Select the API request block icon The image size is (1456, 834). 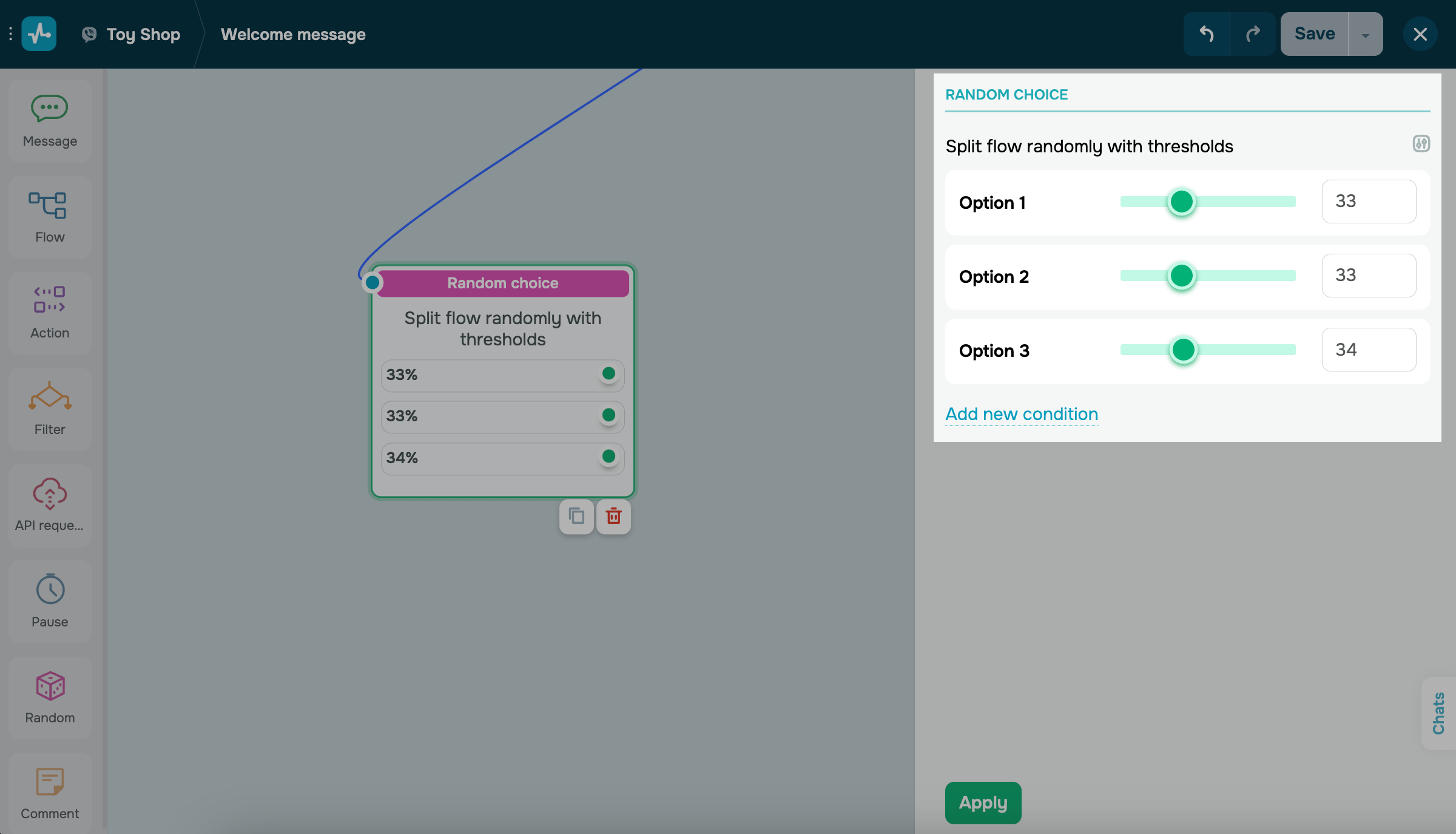point(49,493)
